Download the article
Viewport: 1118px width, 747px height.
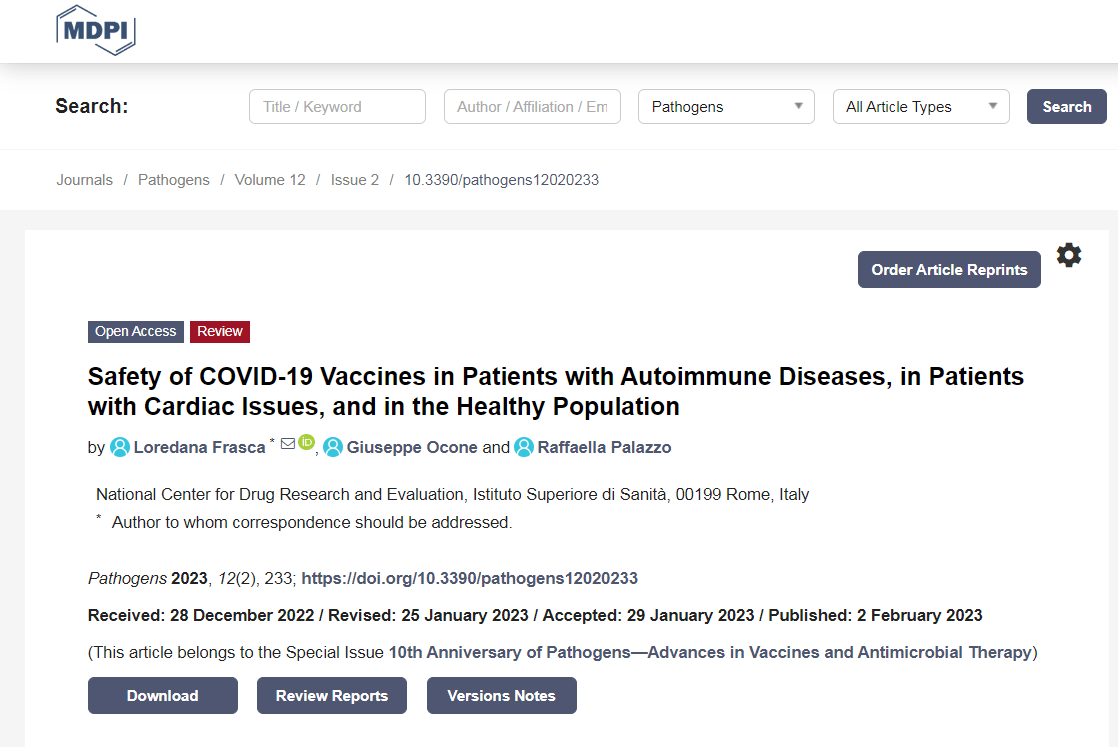click(163, 696)
